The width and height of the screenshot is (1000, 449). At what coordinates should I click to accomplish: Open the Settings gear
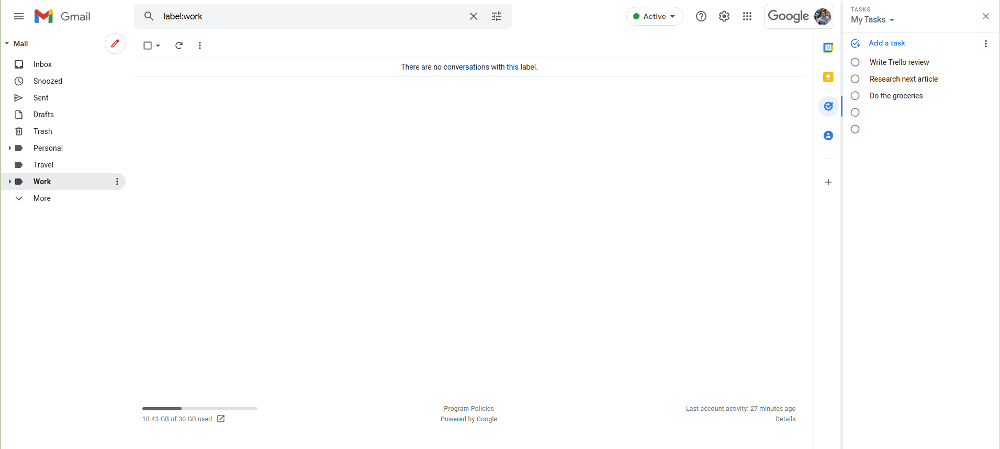point(724,16)
